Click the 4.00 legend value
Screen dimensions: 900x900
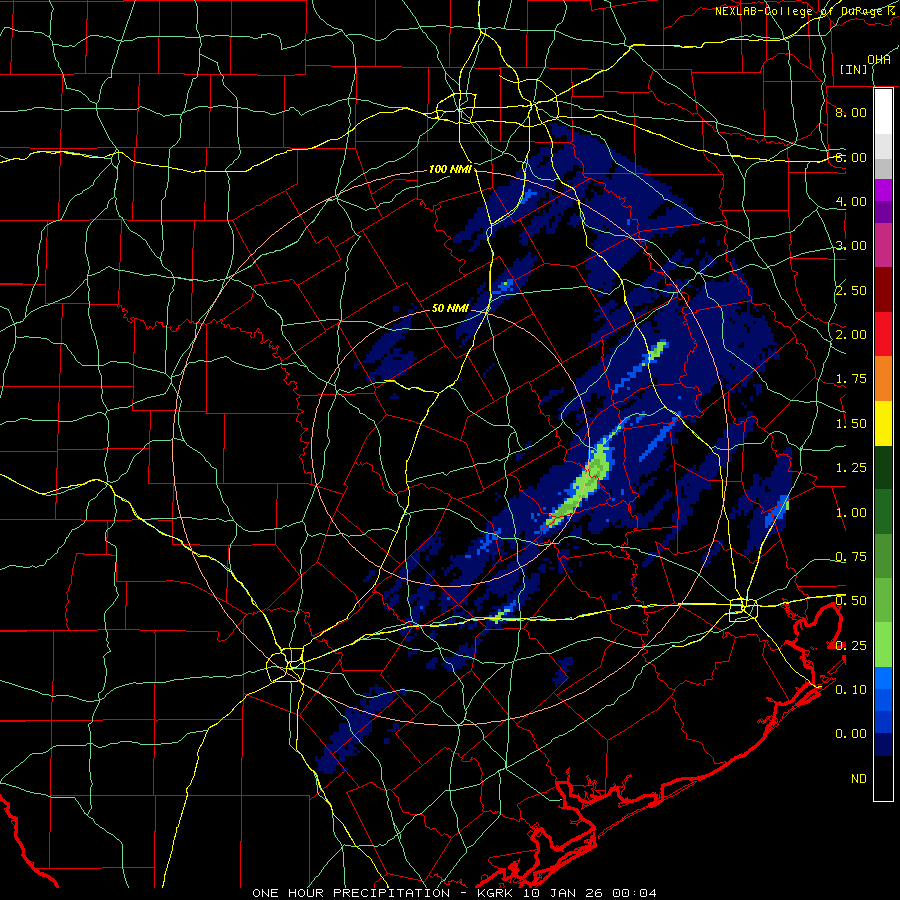tap(851, 201)
